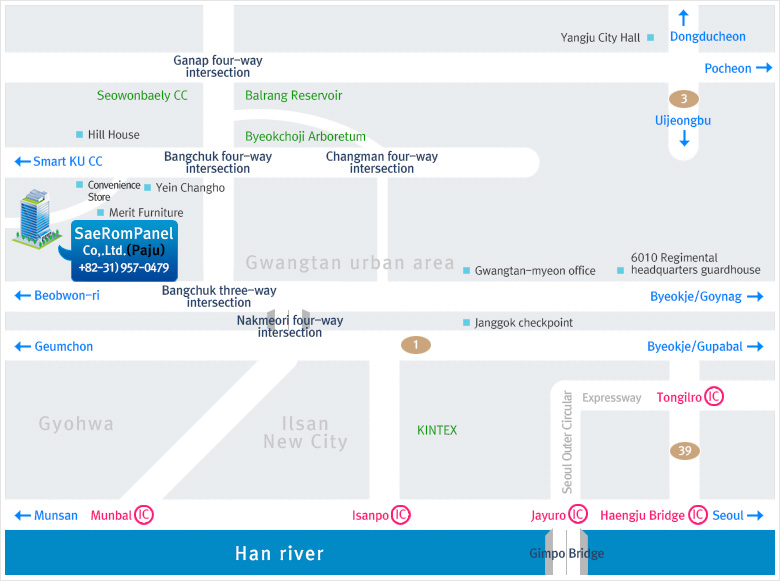Click the square marker for Merit Furniture

point(100,212)
